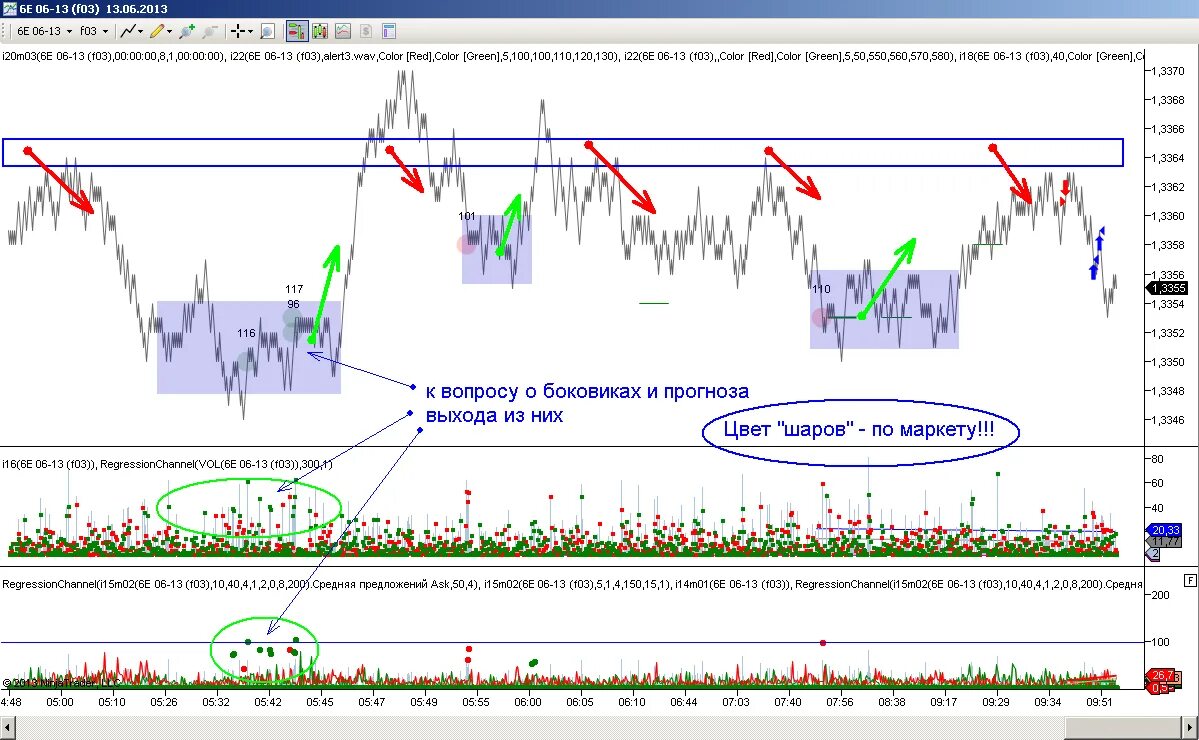Click the 1,3370 price axis label
The width and height of the screenshot is (1199, 740).
(1168, 71)
